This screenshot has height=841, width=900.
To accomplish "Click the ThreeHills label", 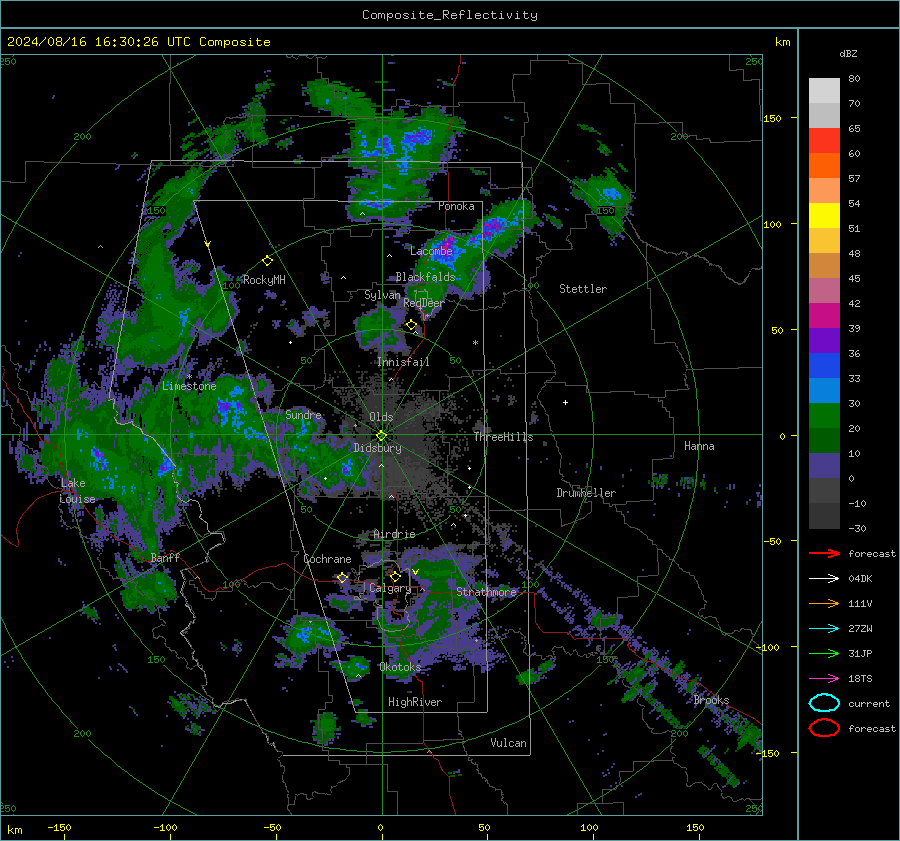I will 503,437.
